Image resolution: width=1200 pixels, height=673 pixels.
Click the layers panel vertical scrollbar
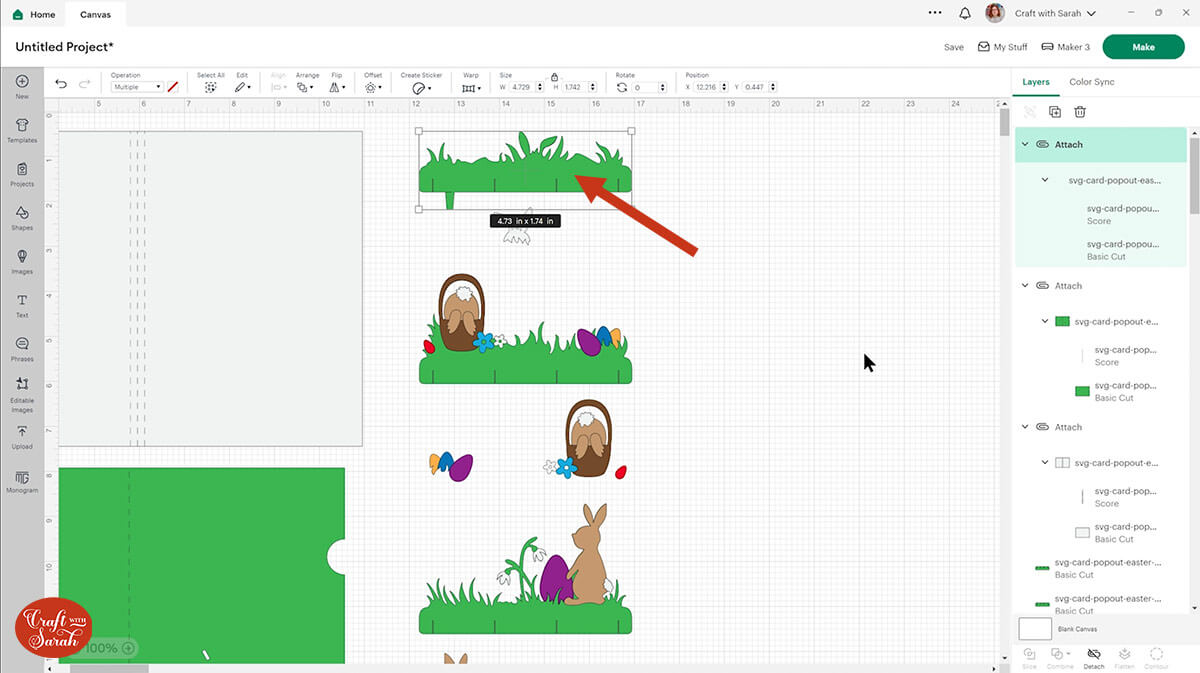1192,175
